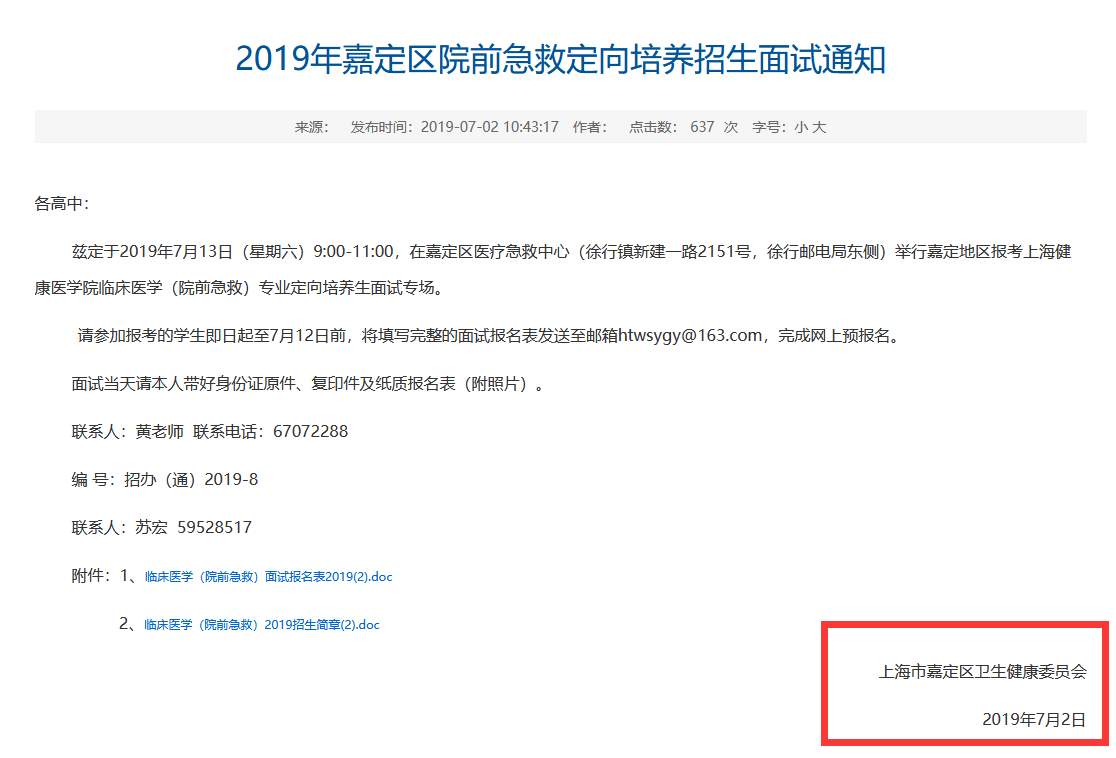Click the 编号 招办（通）2019-8 line
Viewport: 1116px width, 758px height.
[165, 480]
